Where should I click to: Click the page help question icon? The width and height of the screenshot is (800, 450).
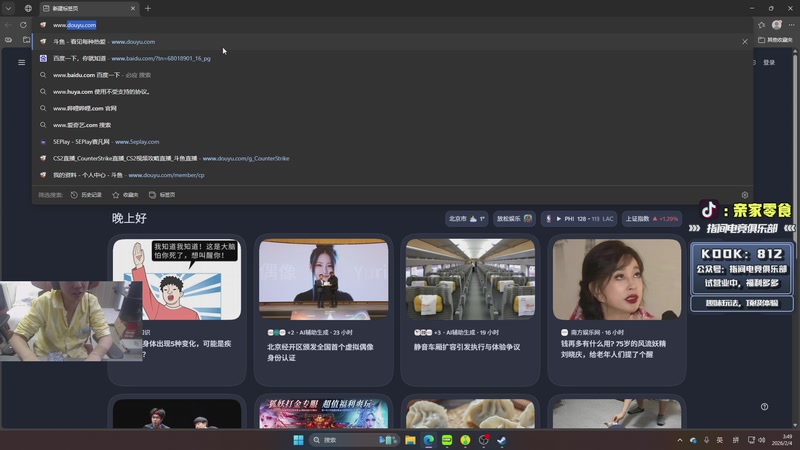[x=764, y=407]
